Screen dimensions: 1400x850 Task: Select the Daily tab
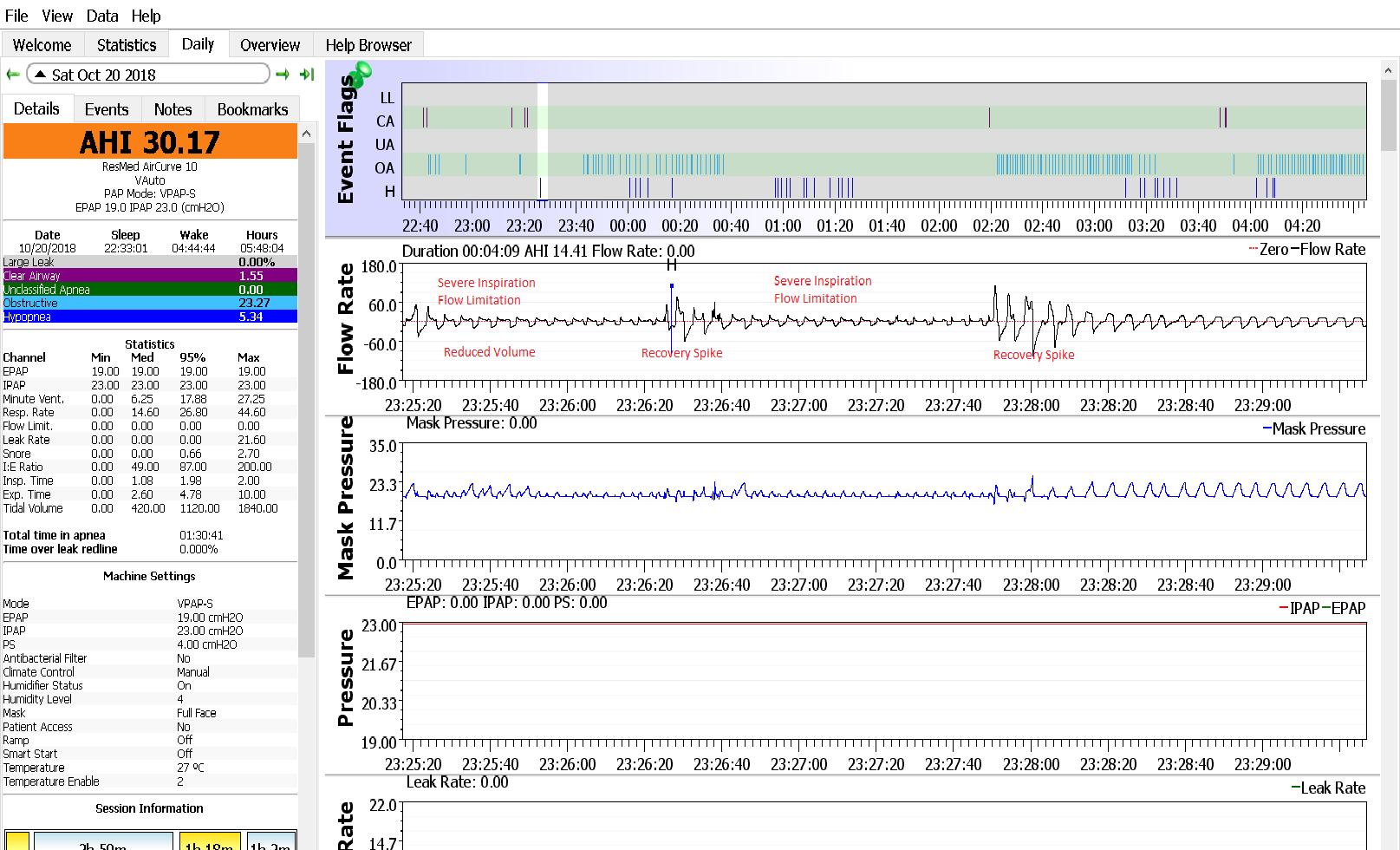pyautogui.click(x=198, y=44)
